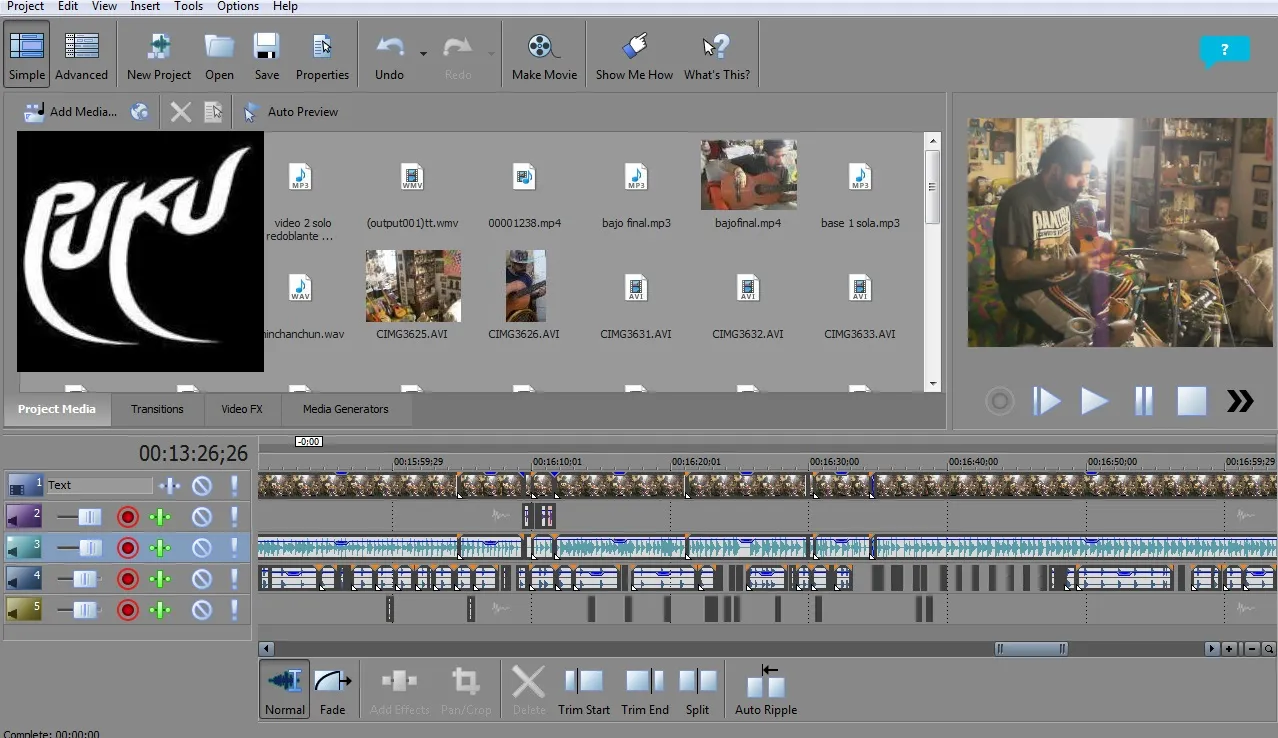The width and height of the screenshot is (1278, 738).
Task: Open the Edit menu
Action: click(x=68, y=6)
